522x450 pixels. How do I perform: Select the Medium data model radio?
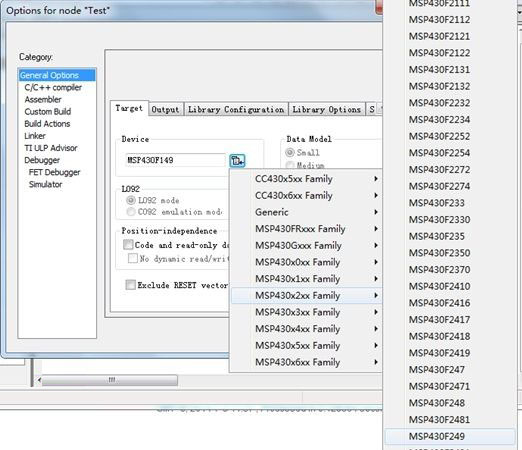(x=290, y=165)
